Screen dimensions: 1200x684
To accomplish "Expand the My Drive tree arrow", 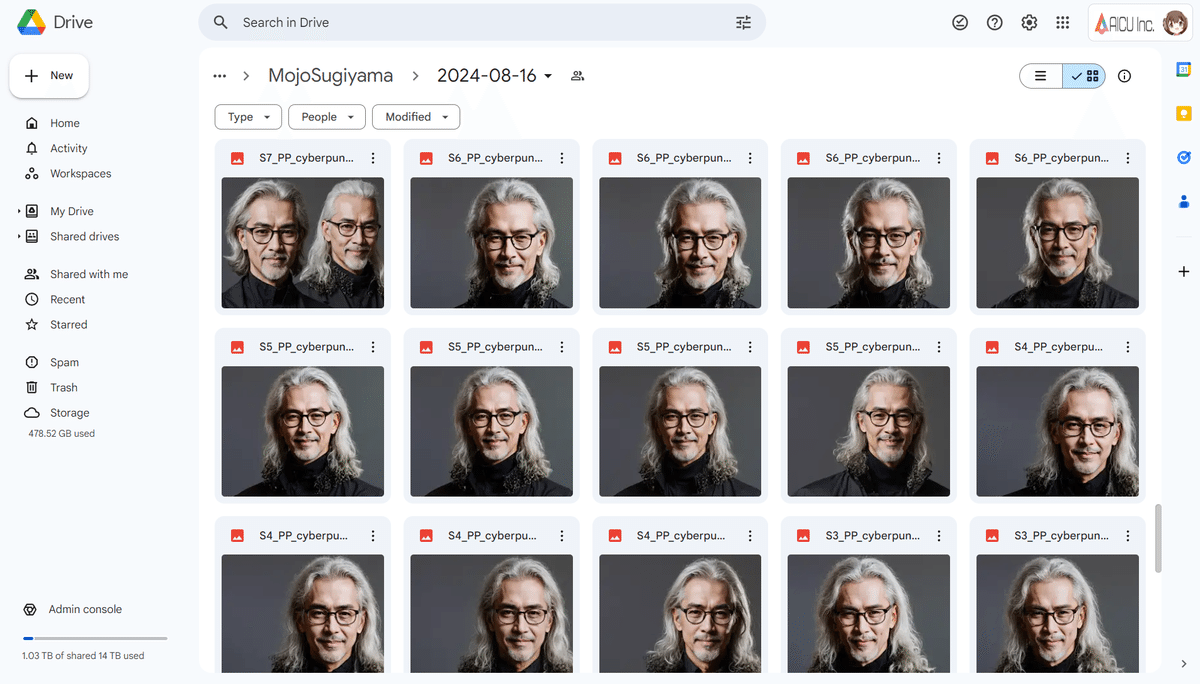I will 18,211.
